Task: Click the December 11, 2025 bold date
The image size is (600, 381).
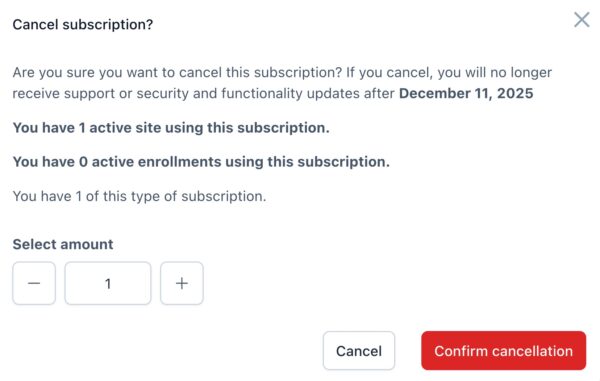Action: click(466, 93)
